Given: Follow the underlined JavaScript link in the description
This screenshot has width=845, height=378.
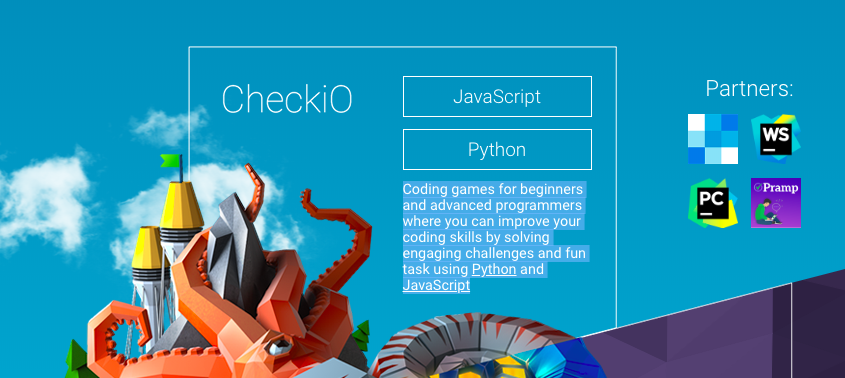Looking at the screenshot, I should (x=436, y=285).
